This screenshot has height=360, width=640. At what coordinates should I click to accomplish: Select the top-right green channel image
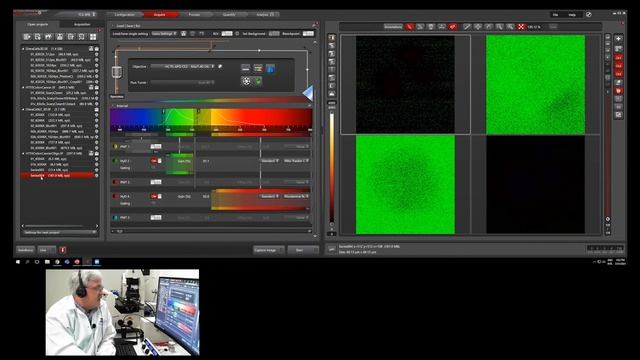(535, 84)
